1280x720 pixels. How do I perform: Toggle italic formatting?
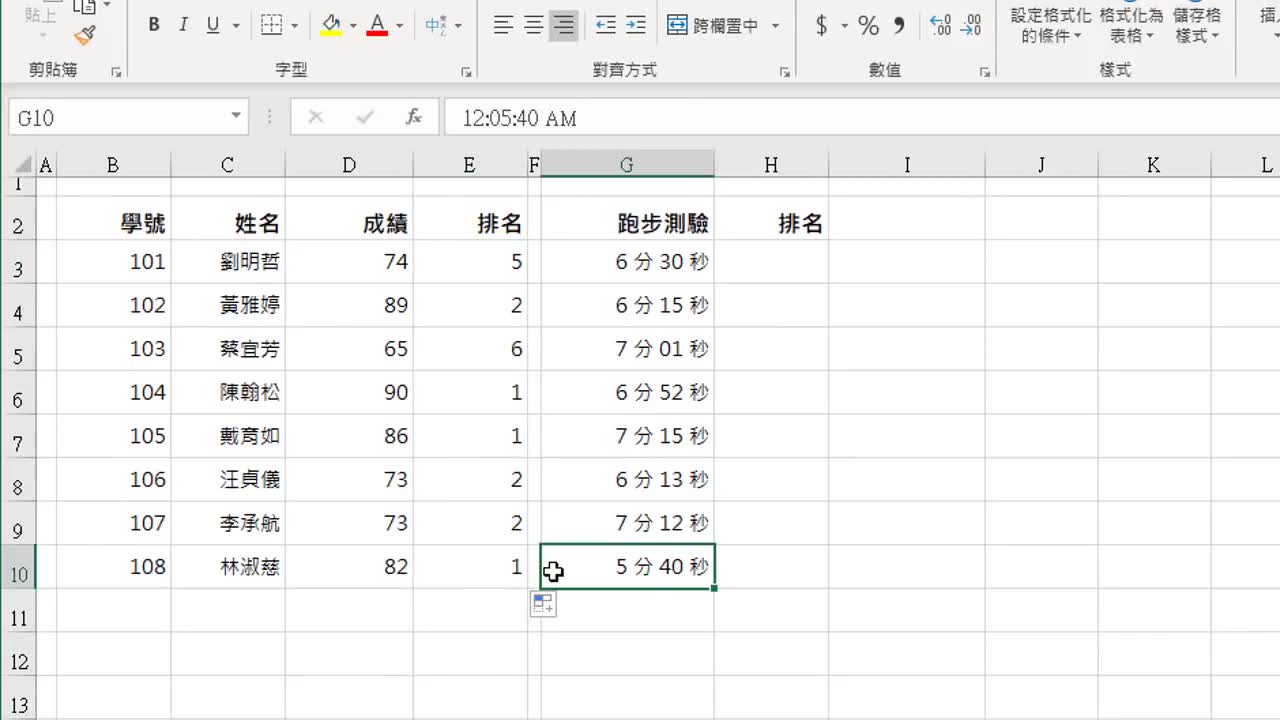(x=182, y=25)
